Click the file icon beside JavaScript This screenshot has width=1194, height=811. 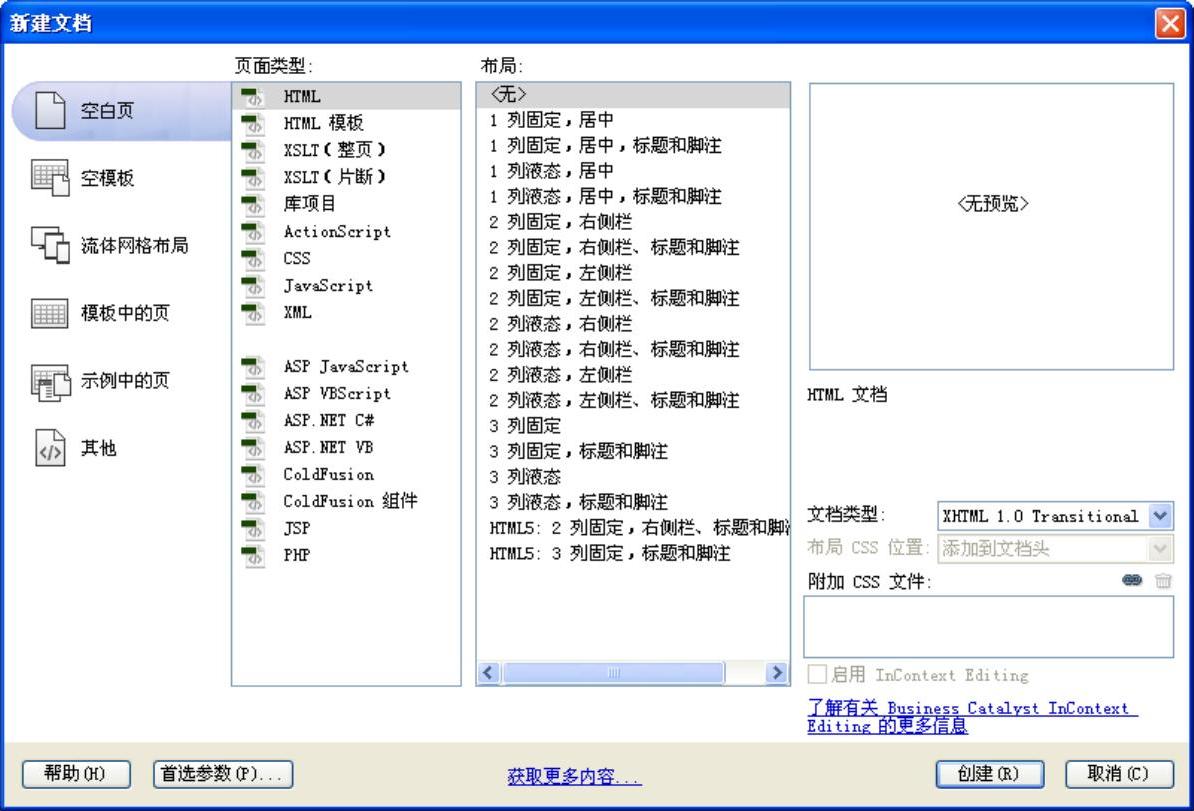click(x=253, y=285)
